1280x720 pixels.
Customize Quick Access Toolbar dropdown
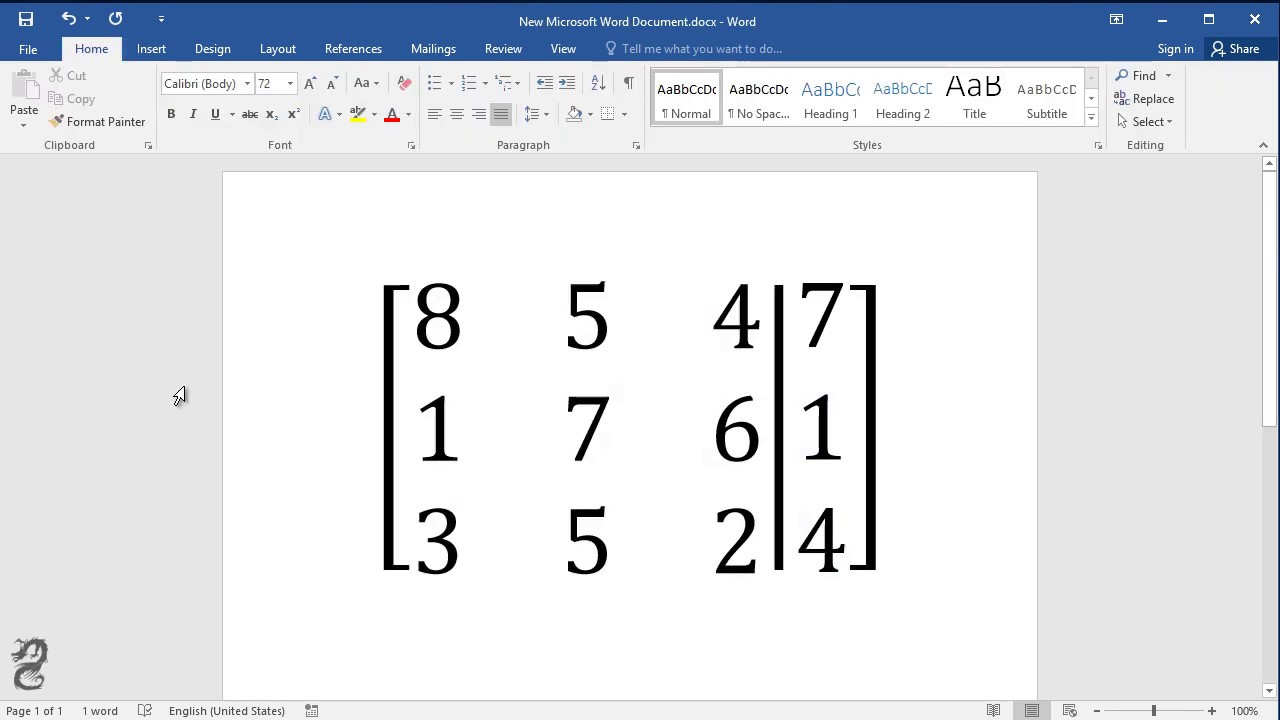[161, 19]
